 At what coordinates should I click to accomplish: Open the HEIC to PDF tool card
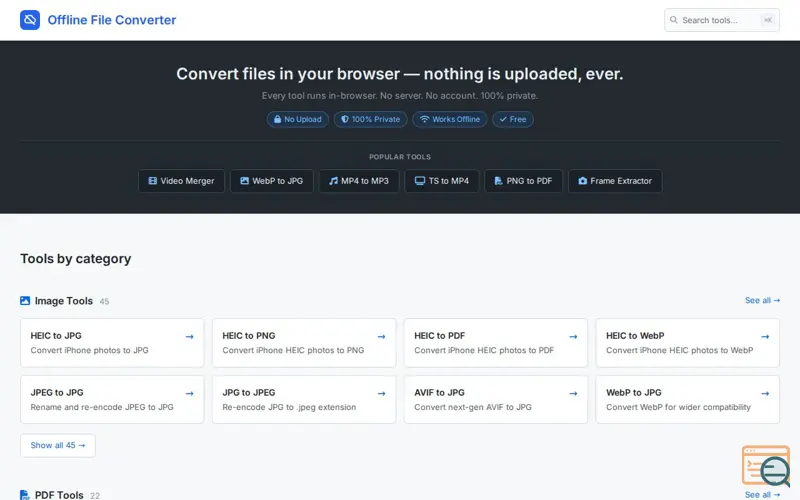click(x=496, y=343)
